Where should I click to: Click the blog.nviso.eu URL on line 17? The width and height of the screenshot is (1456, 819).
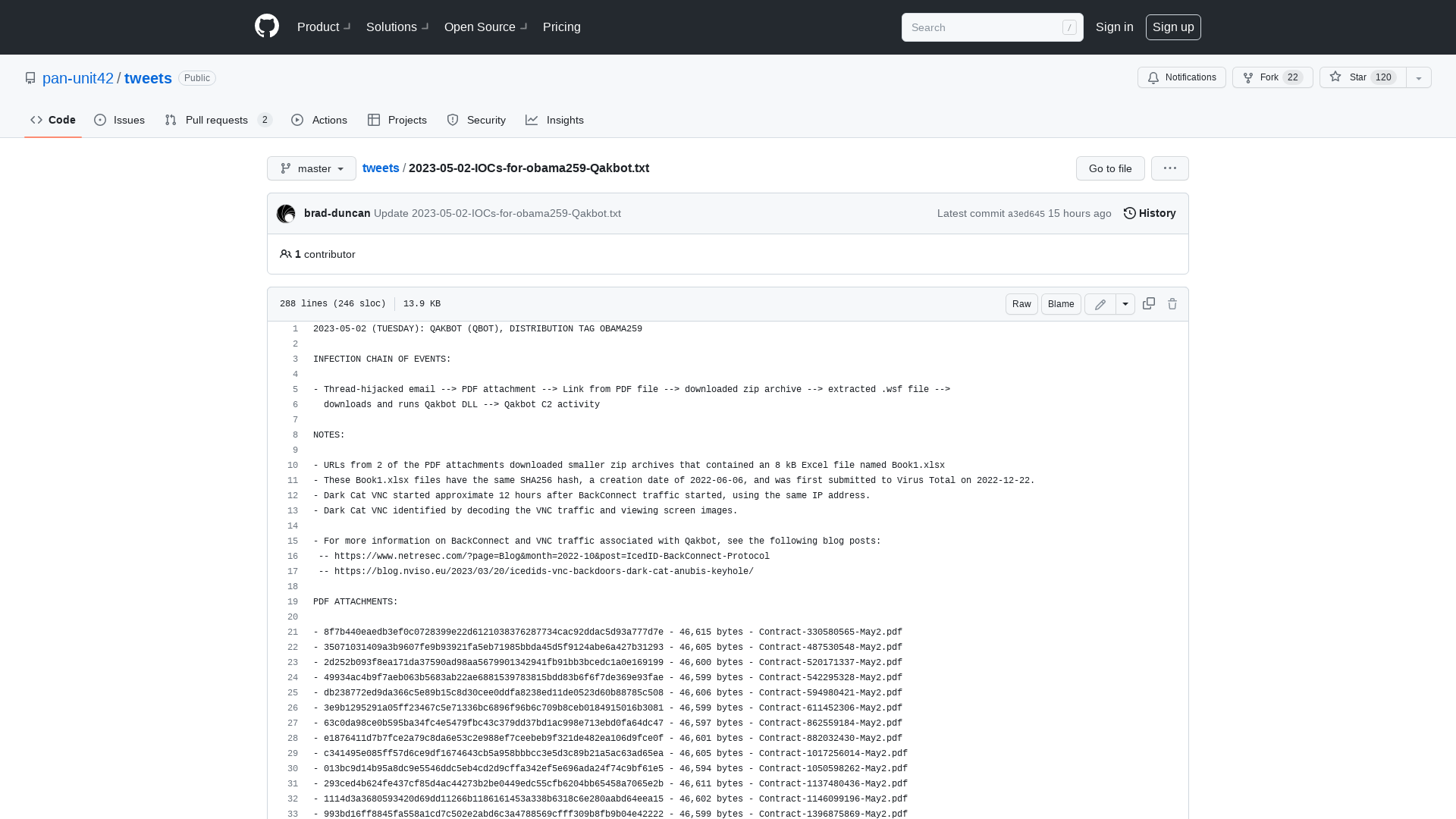[544, 572]
